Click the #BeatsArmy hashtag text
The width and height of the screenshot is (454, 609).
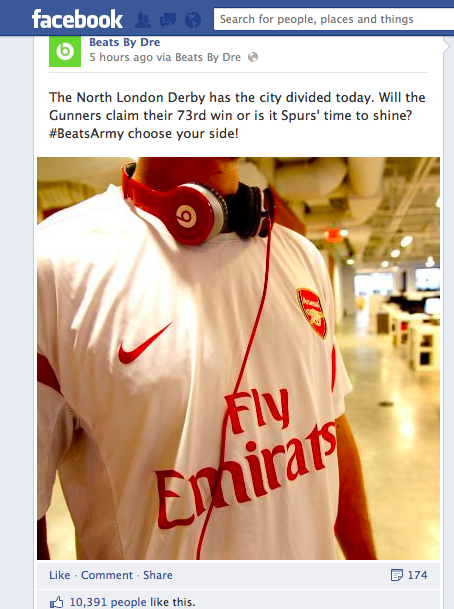click(x=87, y=134)
